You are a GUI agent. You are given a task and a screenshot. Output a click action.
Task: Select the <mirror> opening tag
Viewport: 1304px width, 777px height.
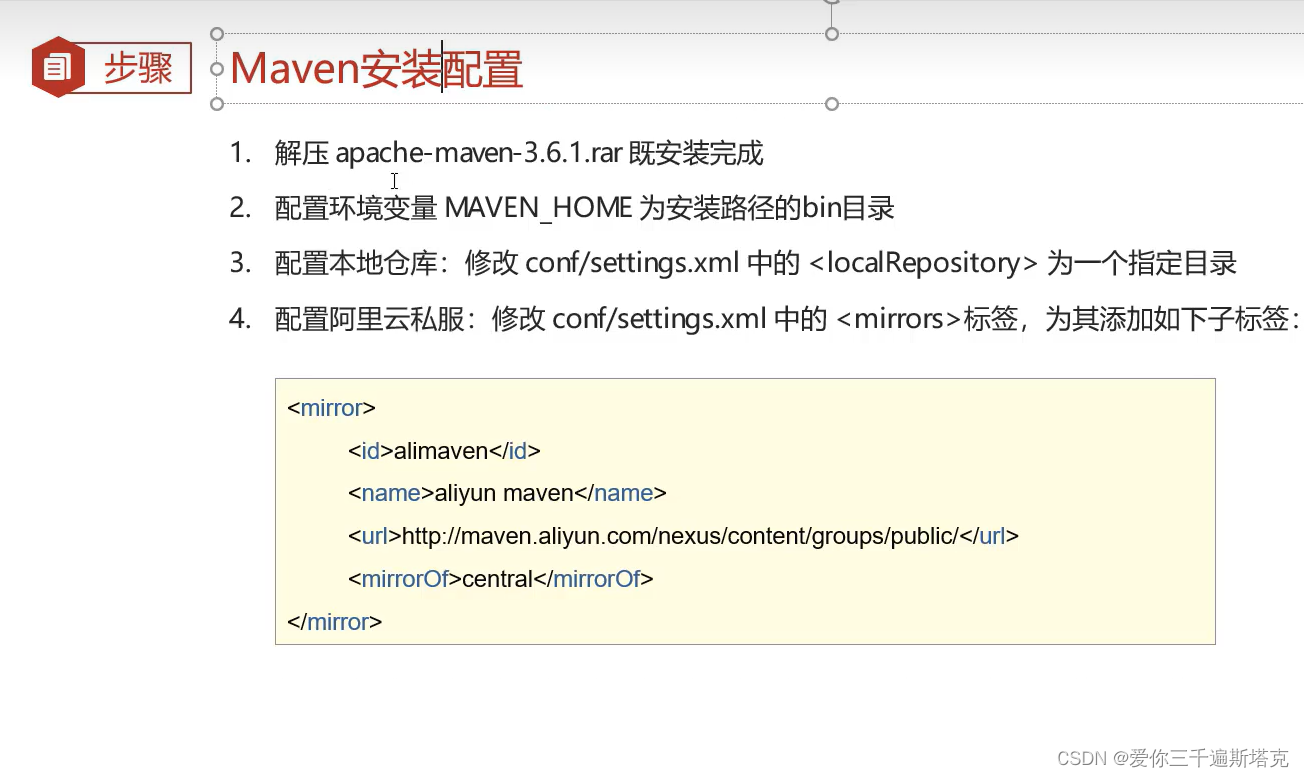330,407
